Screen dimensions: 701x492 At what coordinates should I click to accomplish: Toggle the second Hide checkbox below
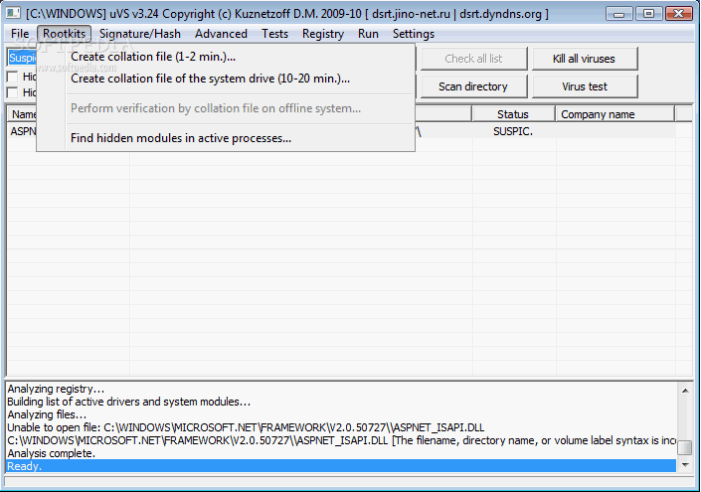13,92
